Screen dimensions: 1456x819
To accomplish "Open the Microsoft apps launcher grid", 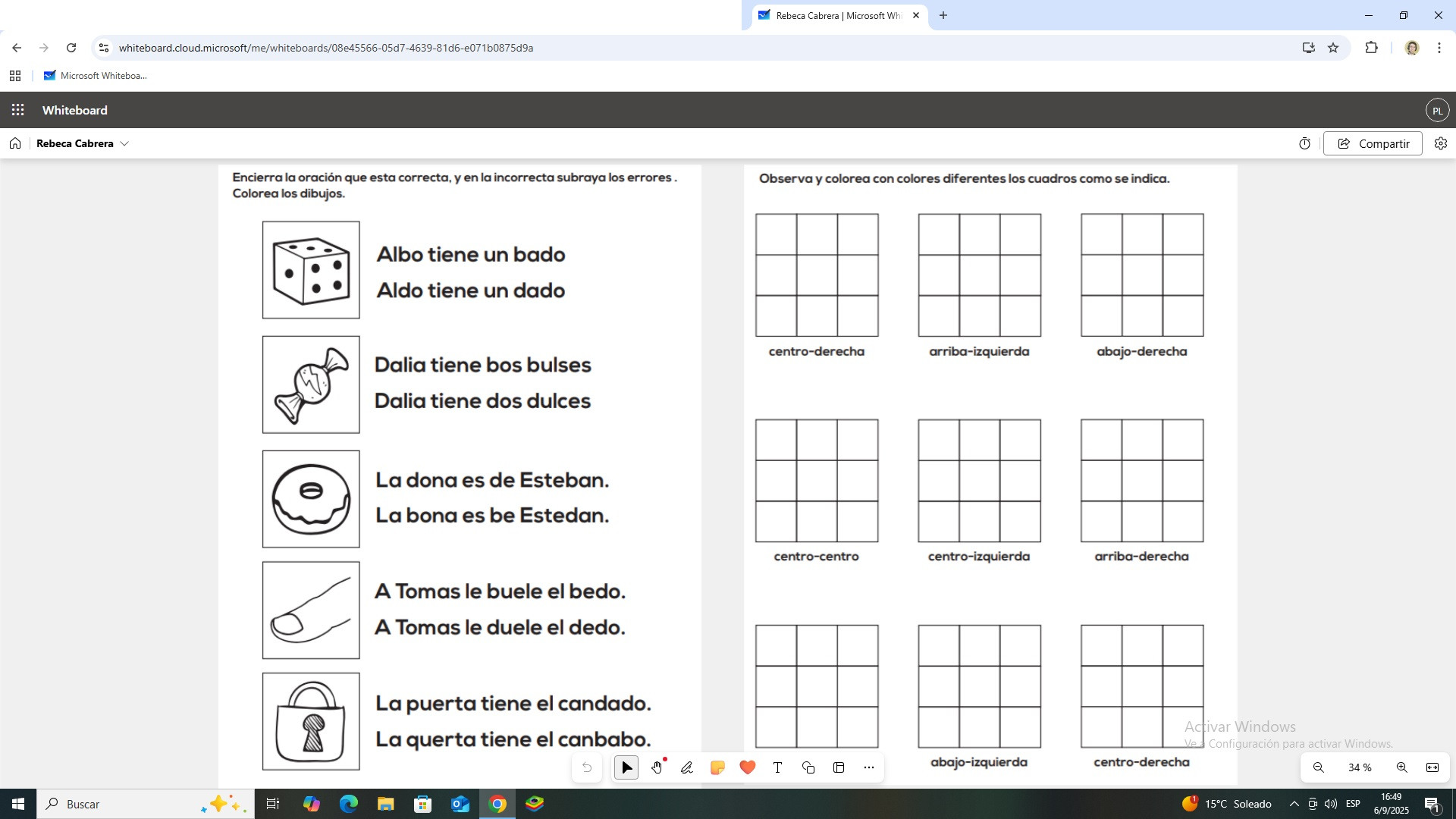I will pos(17,110).
